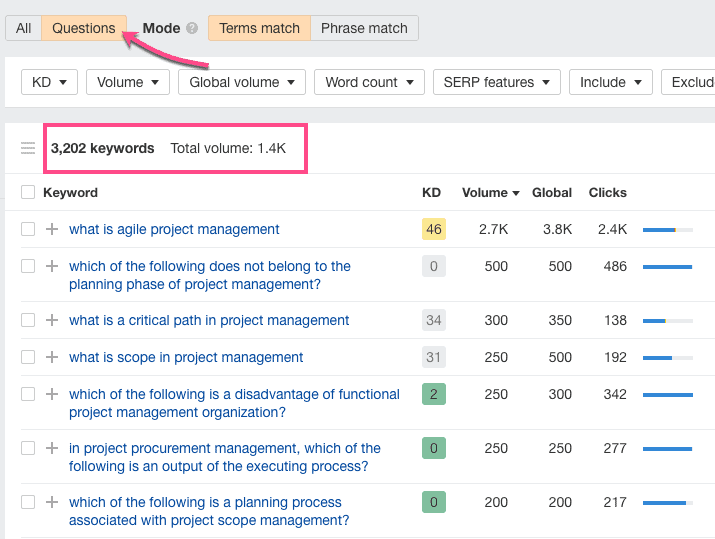Click the green KD 2 badge
Image resolution: width=715 pixels, height=539 pixels.
coord(434,394)
